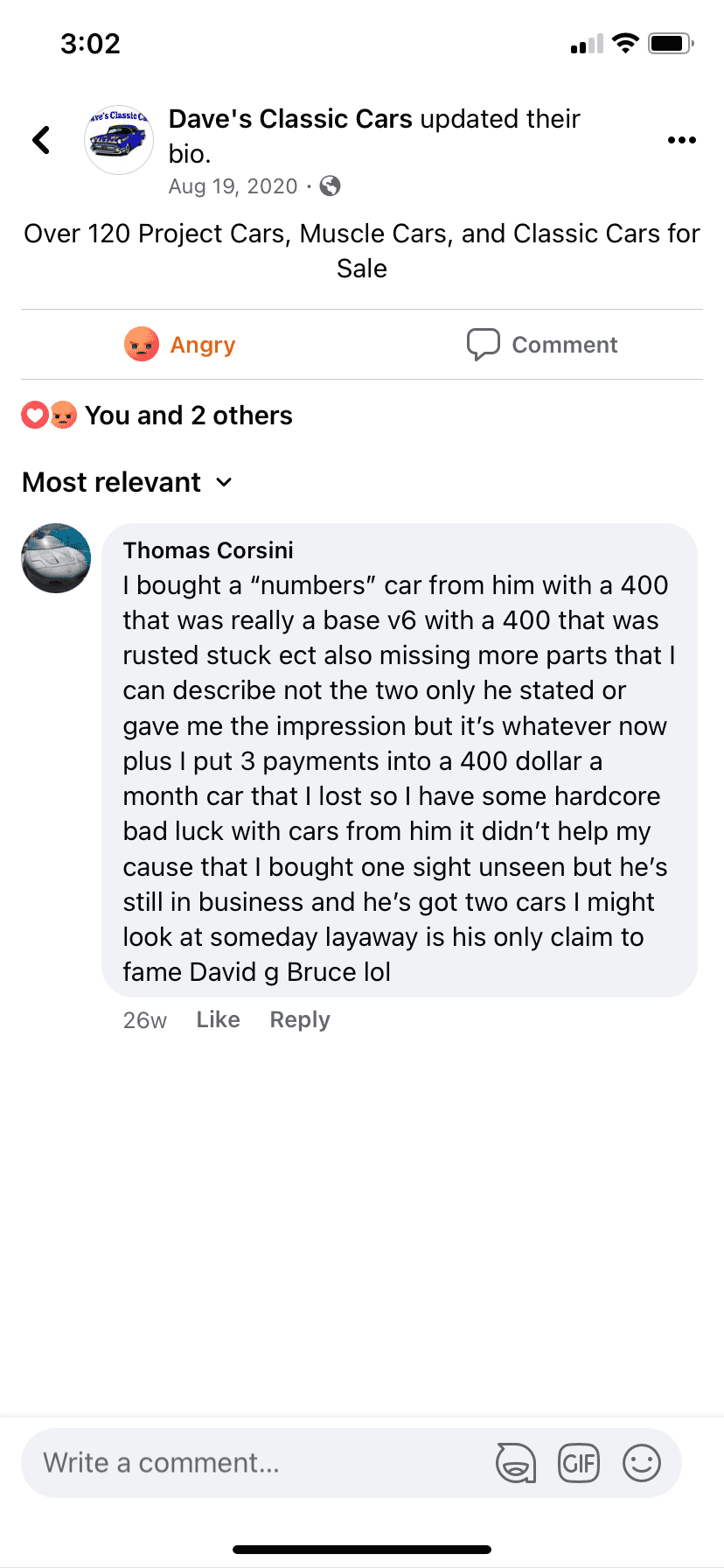Viewport: 724px width, 1568px height.
Task: Open the GIF picker
Action: pos(579,1463)
